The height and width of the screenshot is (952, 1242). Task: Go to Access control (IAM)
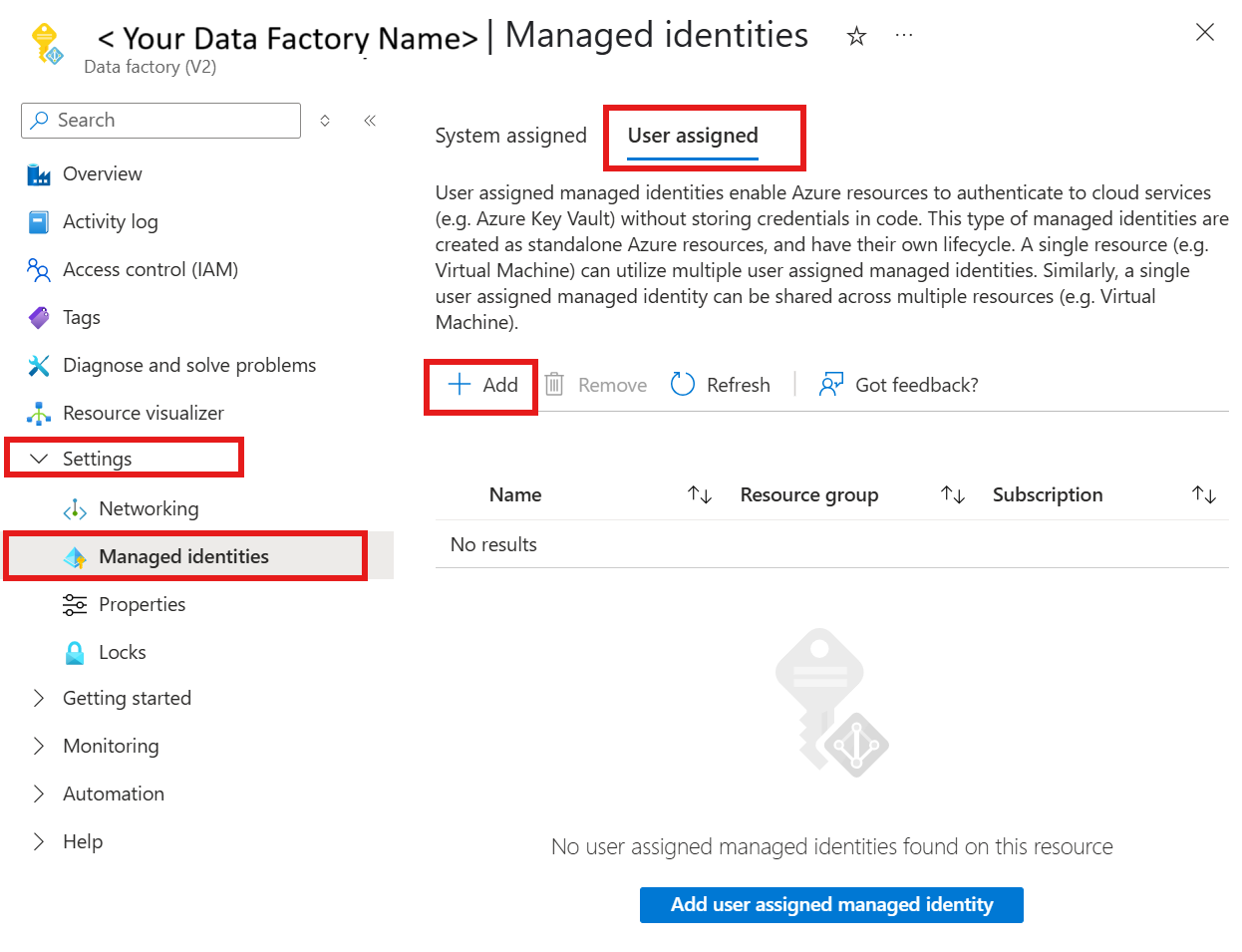click(x=150, y=270)
